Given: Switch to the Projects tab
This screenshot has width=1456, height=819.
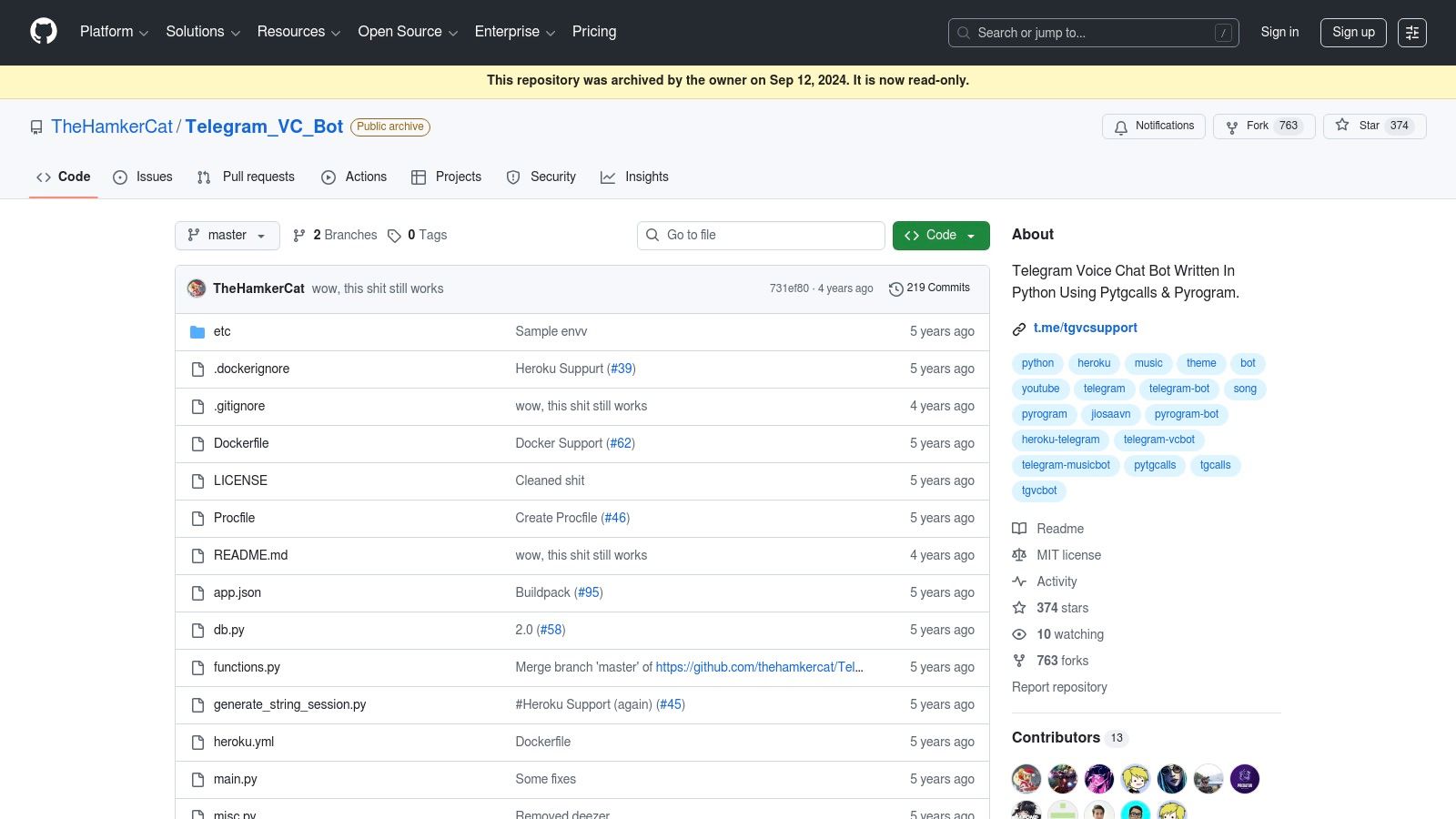Looking at the screenshot, I should pos(446,177).
